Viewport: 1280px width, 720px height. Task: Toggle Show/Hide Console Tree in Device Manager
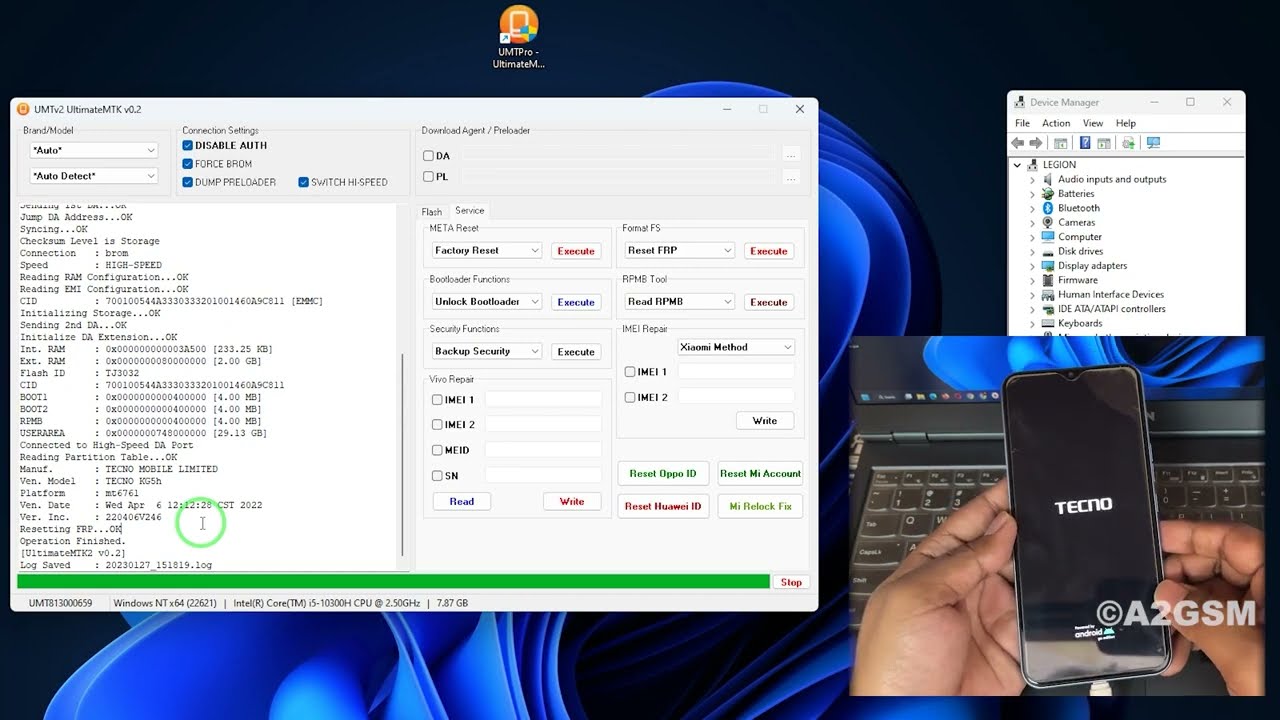[1061, 143]
